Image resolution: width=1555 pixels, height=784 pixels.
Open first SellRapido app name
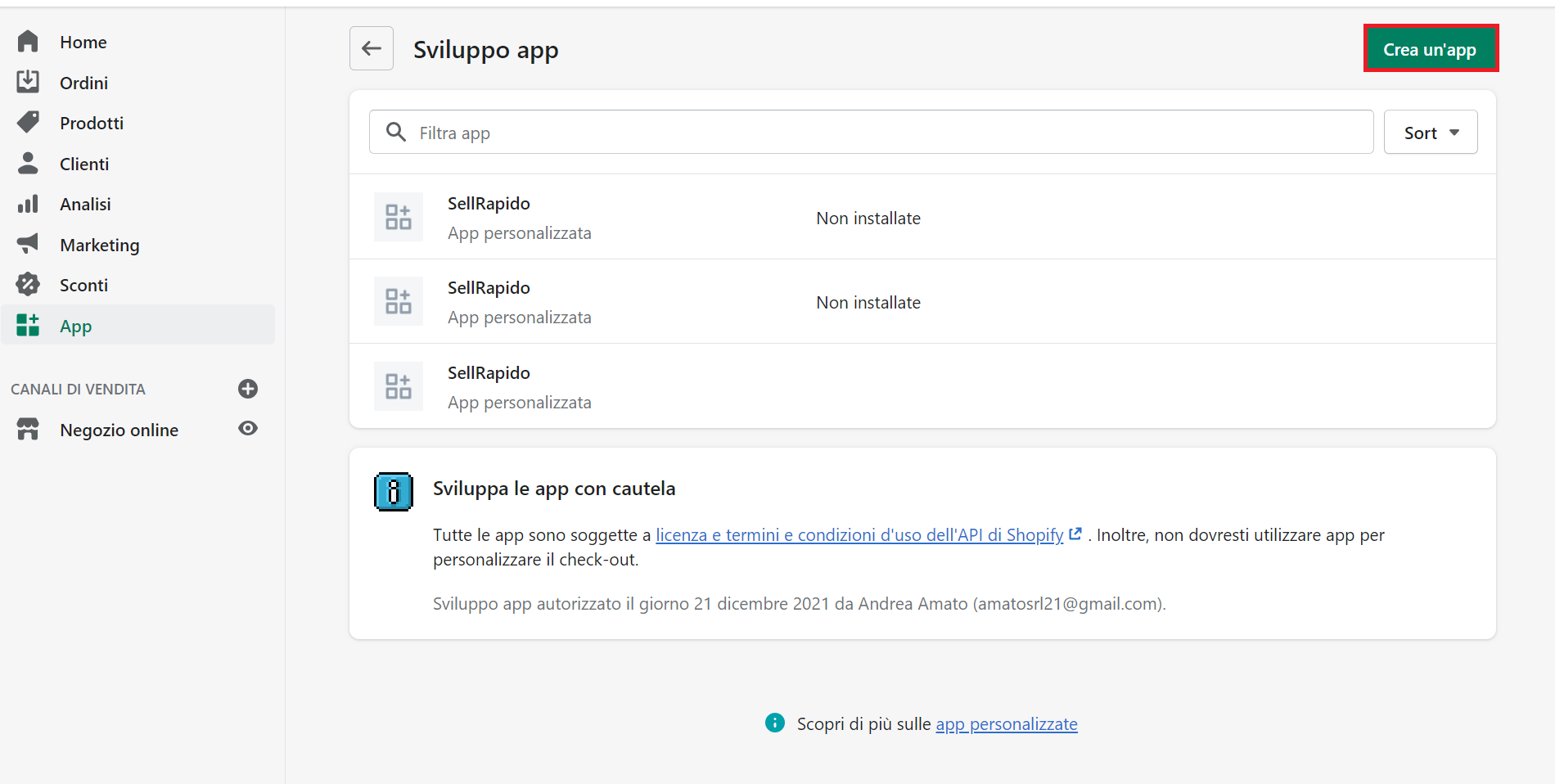489,203
